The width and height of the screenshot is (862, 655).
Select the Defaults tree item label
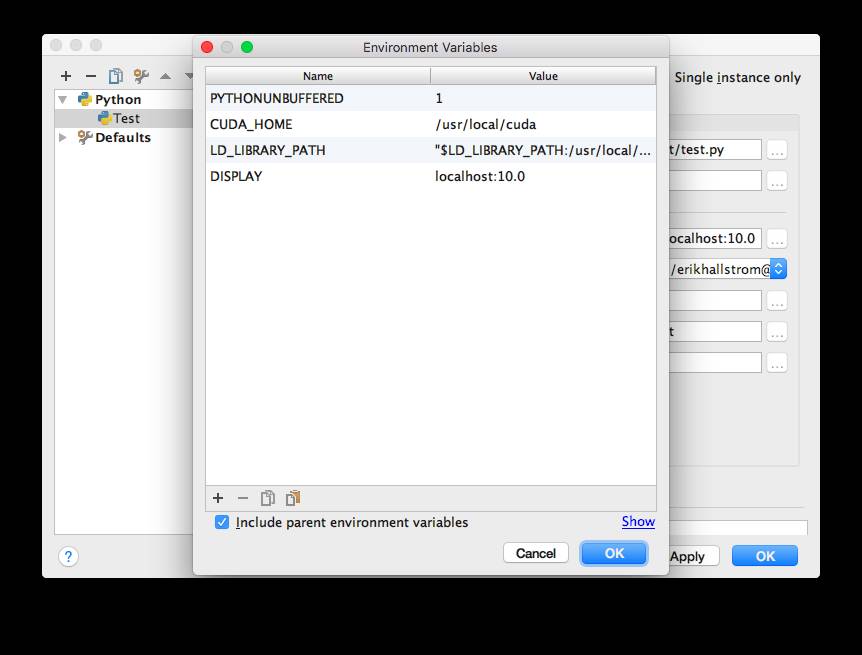coord(123,137)
